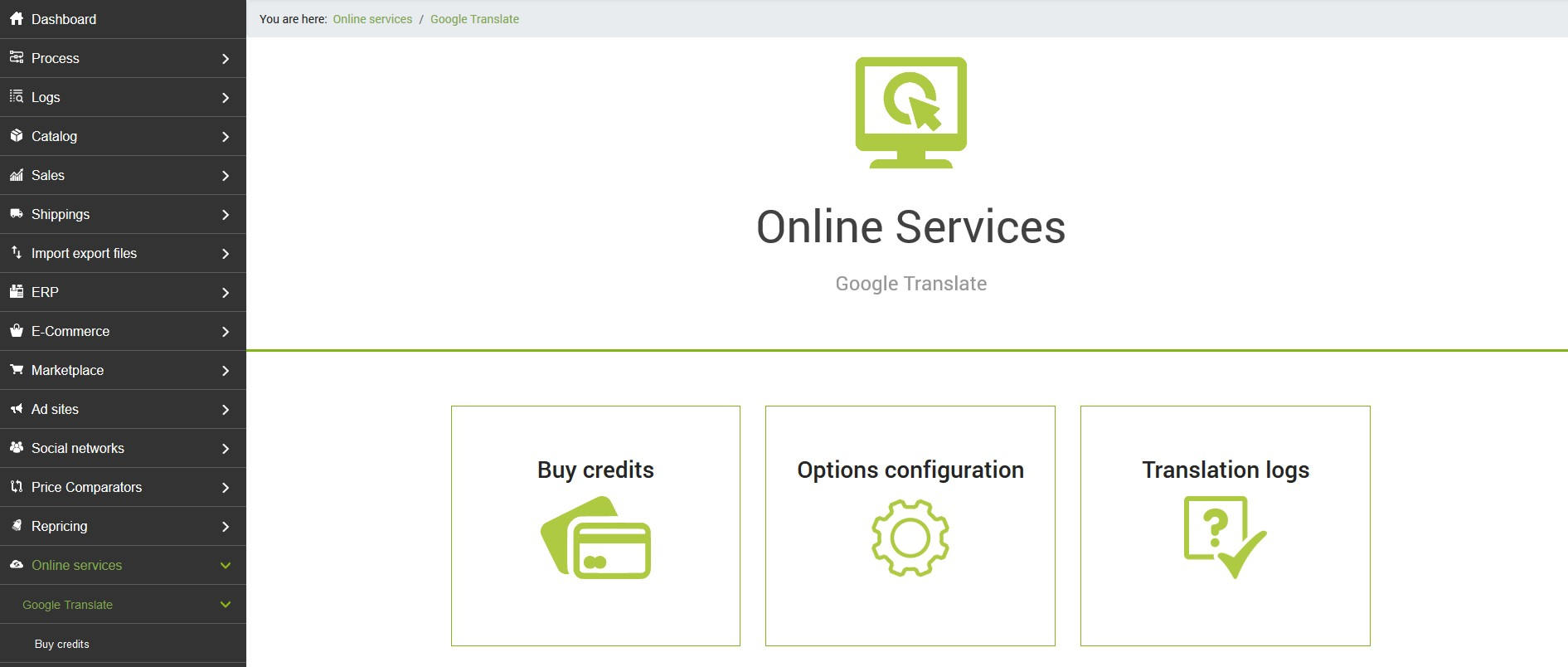Expand the Price Comparators chevron

226,487
